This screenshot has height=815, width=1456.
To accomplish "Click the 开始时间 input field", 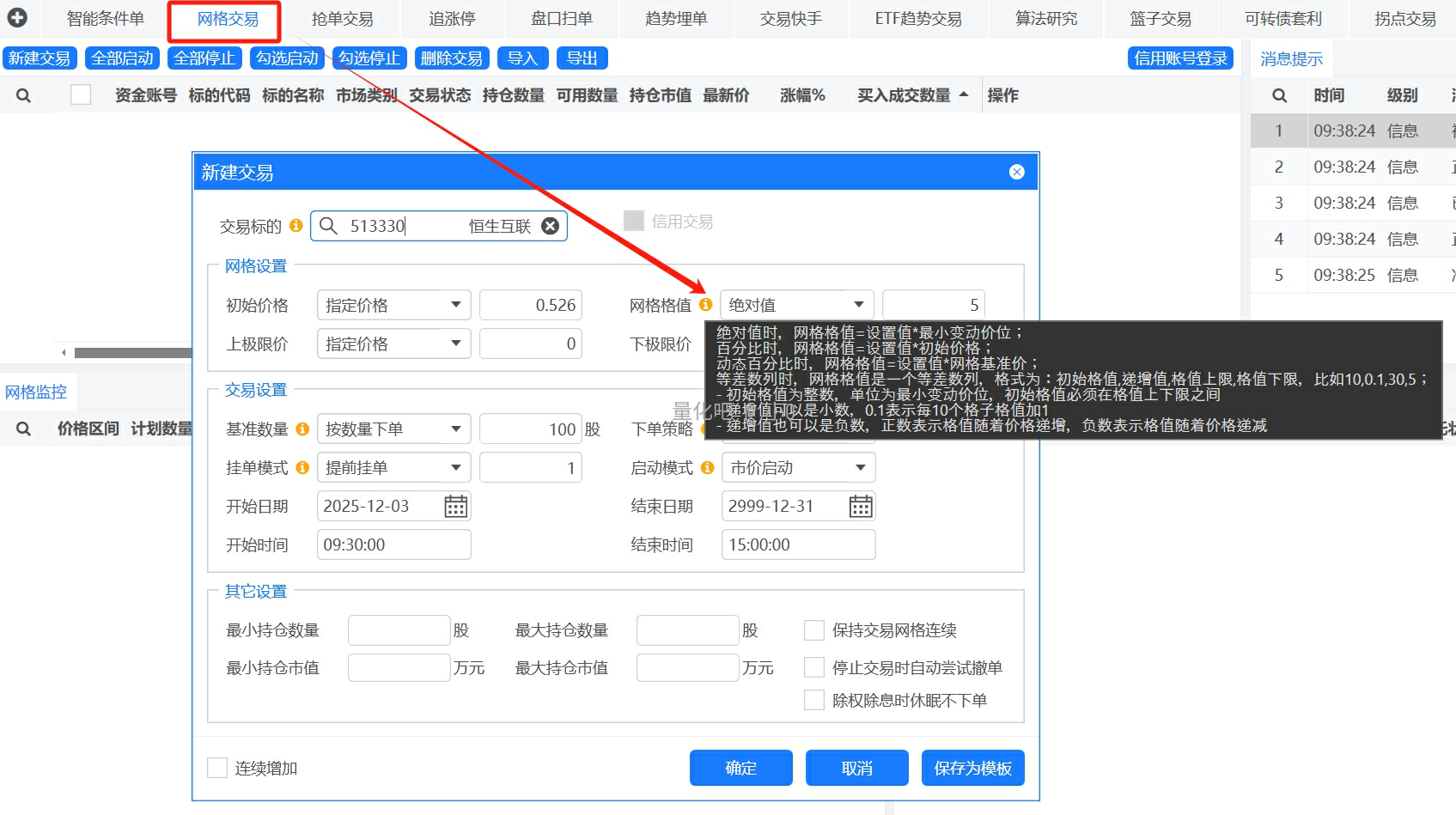I will click(393, 545).
